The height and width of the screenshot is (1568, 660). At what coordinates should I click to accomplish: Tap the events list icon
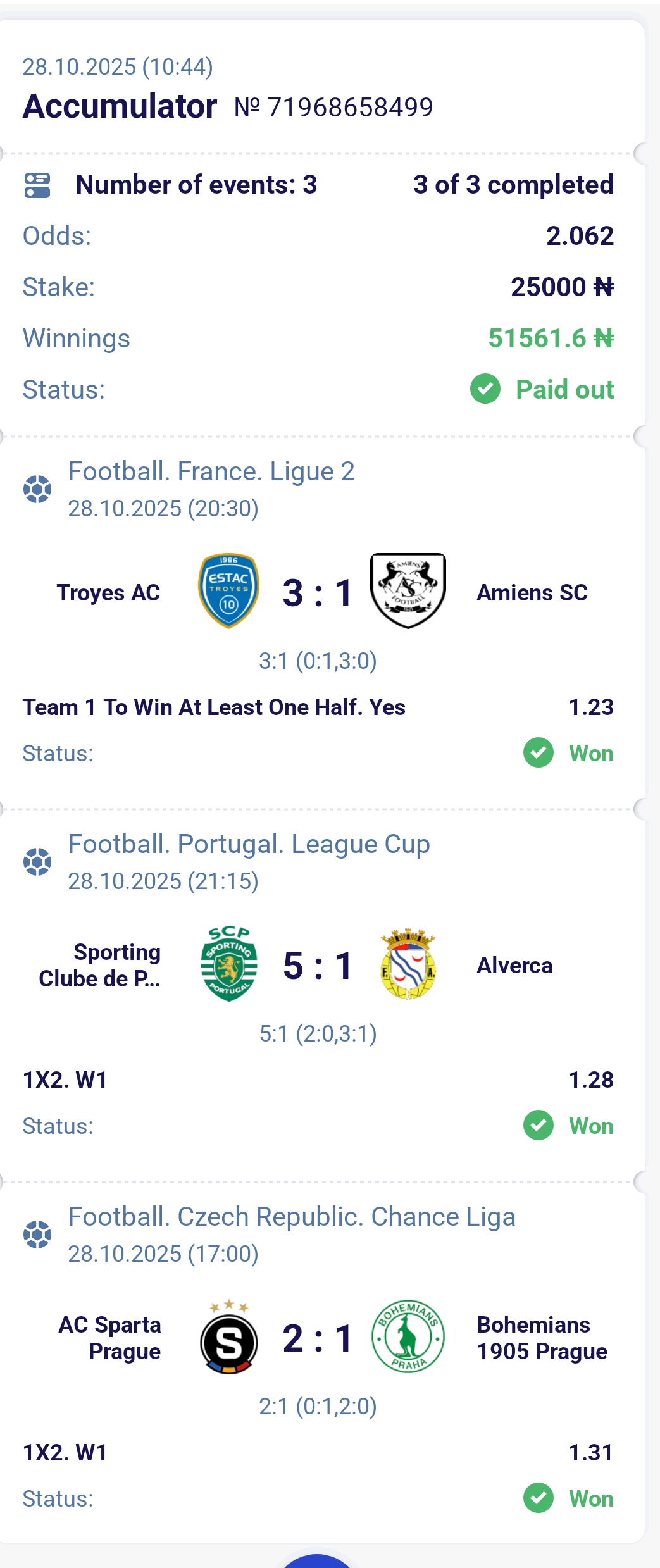[x=37, y=185]
